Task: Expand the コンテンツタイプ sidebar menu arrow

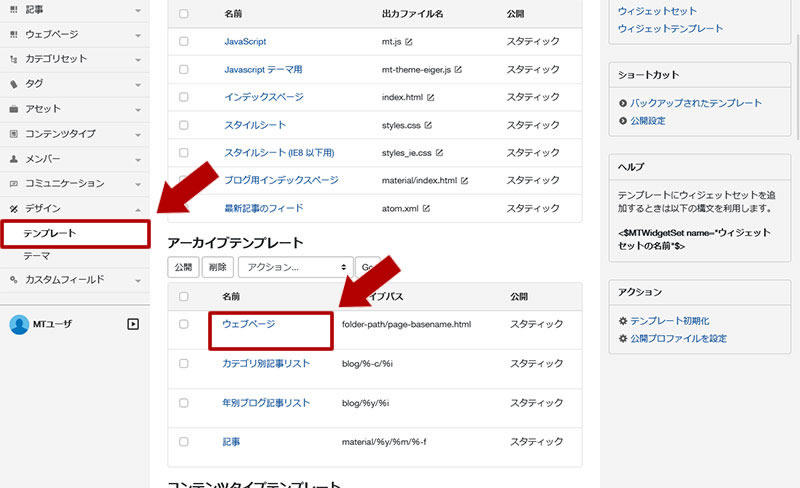Action: 138,135
